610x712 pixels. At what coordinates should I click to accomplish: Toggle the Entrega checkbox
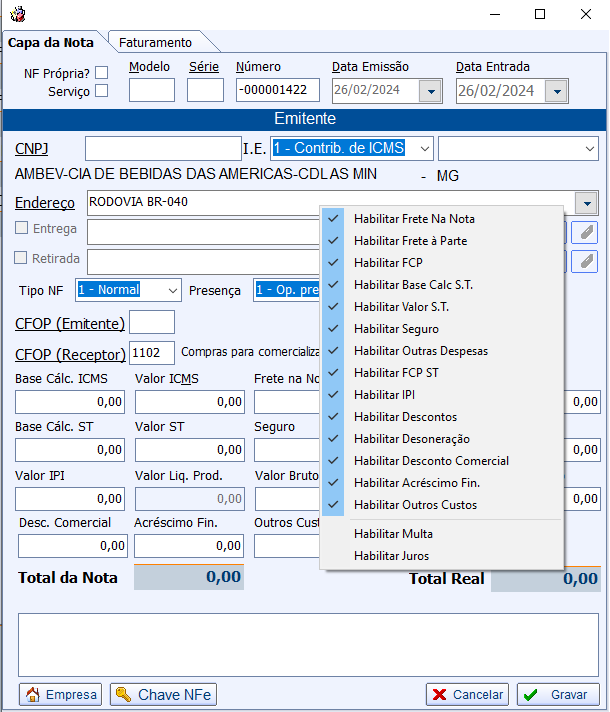point(22,228)
